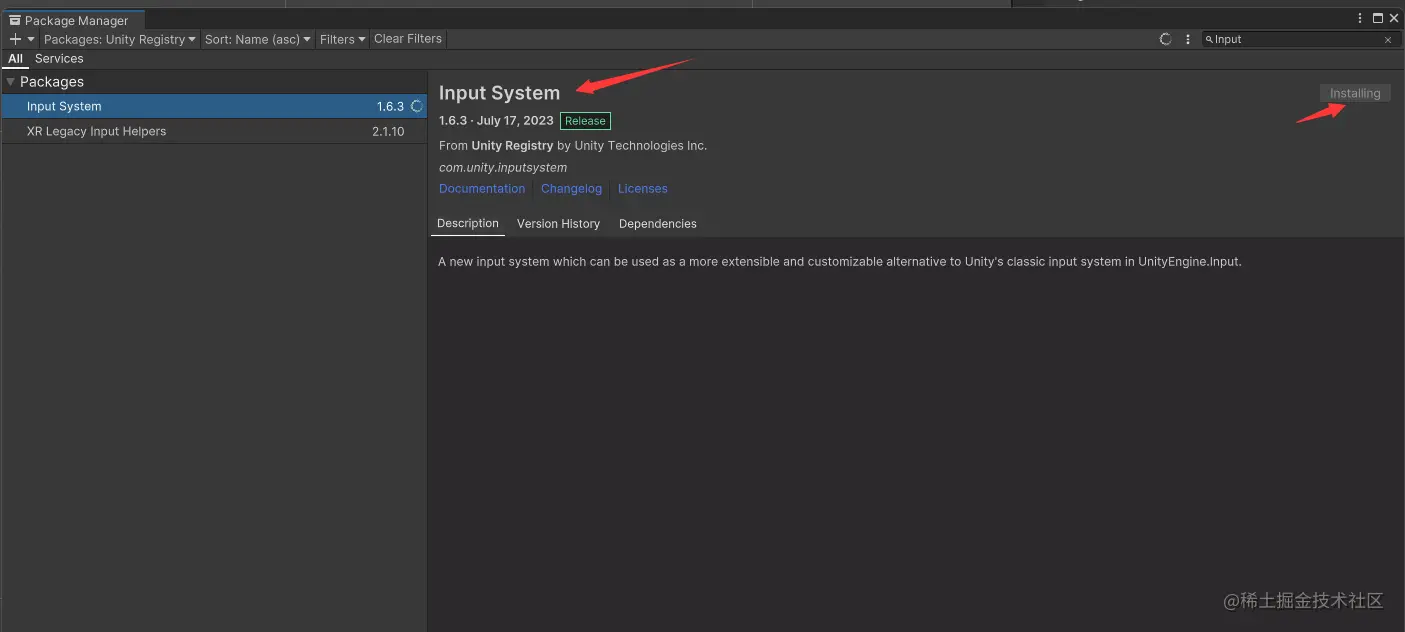Switch to the Version History tab
1405x632 pixels.
[558, 224]
